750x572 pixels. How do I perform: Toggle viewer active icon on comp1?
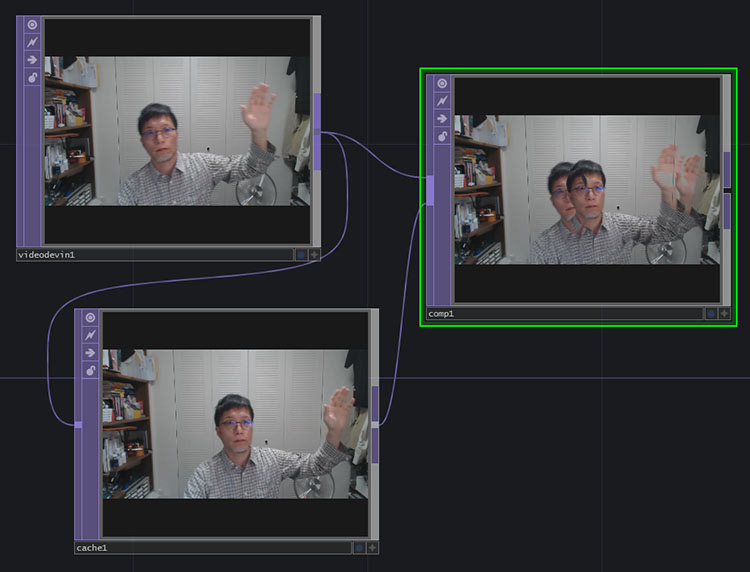tap(442, 83)
